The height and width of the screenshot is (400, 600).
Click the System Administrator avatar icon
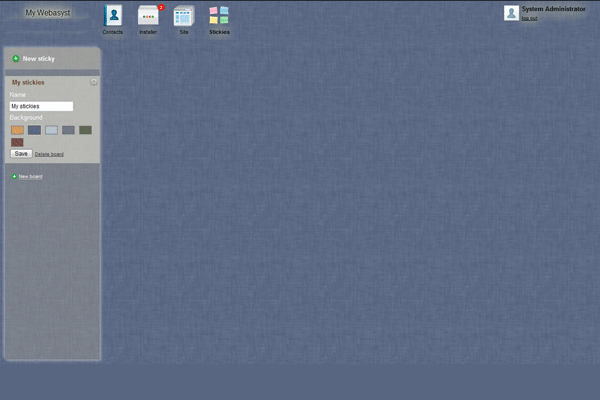click(511, 12)
